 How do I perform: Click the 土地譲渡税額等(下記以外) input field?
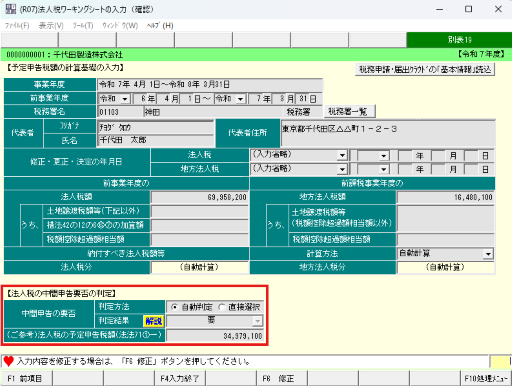tap(199, 211)
